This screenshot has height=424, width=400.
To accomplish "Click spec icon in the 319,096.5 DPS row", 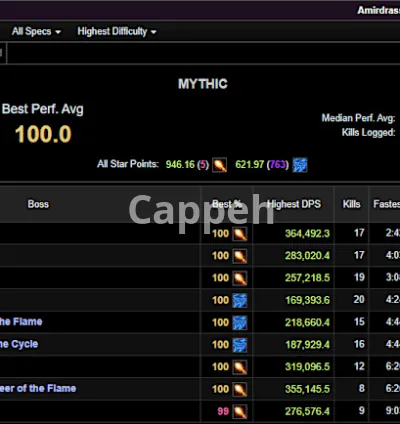I will tap(240, 367).
